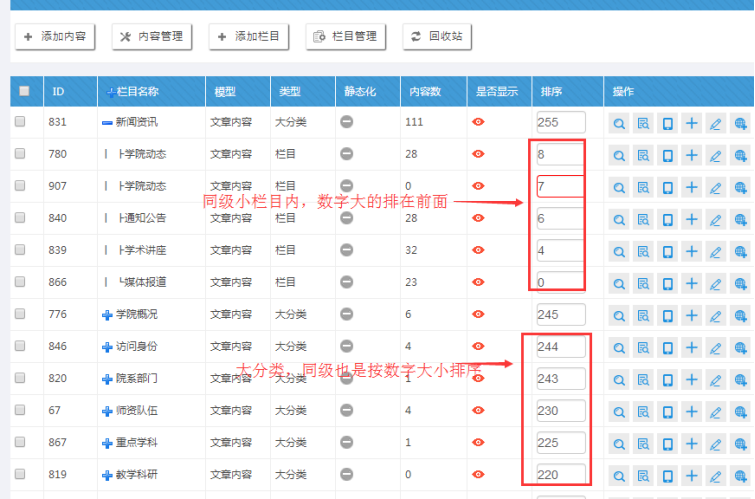Click the pencil edit icon for 重点学科
Viewport: 755px width, 499px height.
coord(715,443)
